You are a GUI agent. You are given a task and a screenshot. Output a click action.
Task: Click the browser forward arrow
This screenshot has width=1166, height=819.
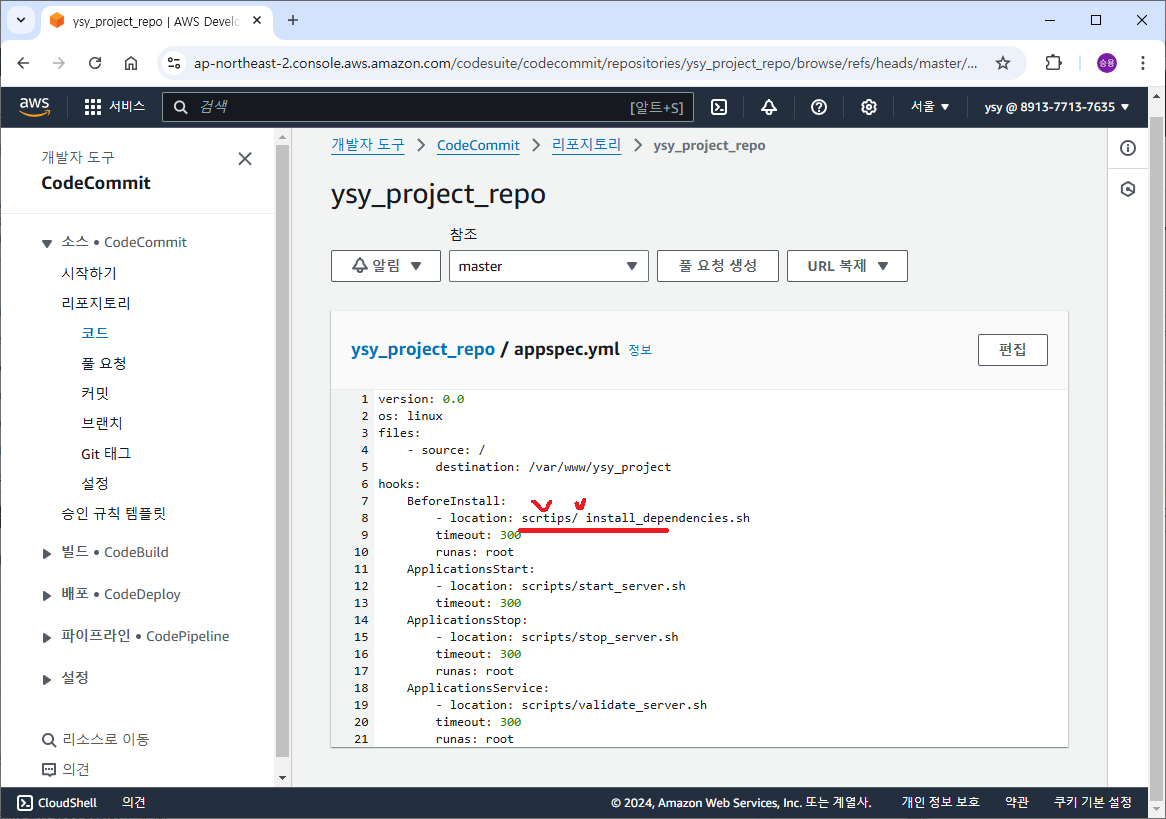click(59, 63)
